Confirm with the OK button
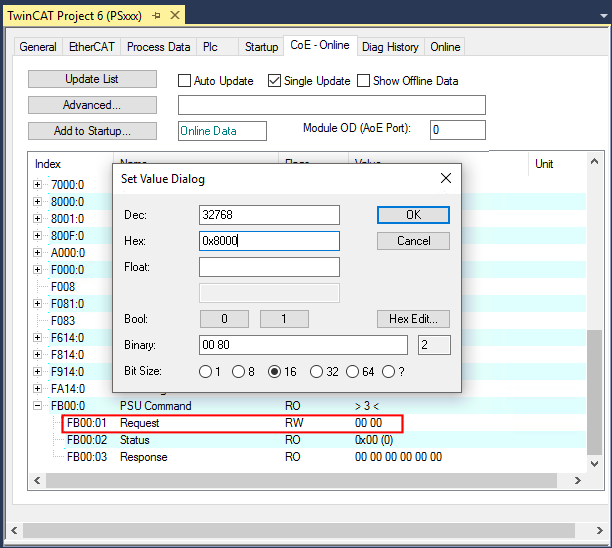The width and height of the screenshot is (612, 548). [x=413, y=215]
